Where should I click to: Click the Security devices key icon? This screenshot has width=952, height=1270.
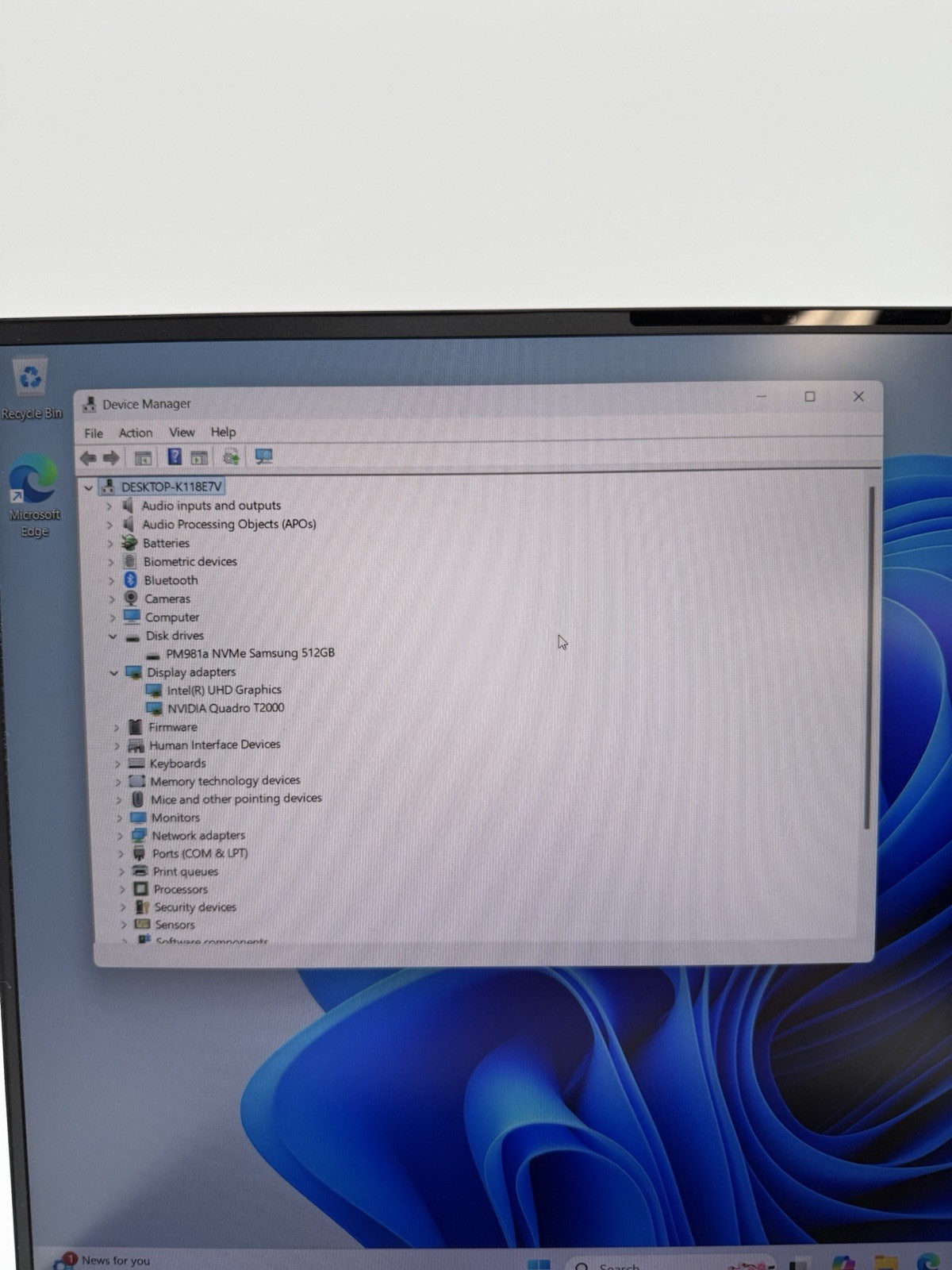pyautogui.click(x=142, y=906)
